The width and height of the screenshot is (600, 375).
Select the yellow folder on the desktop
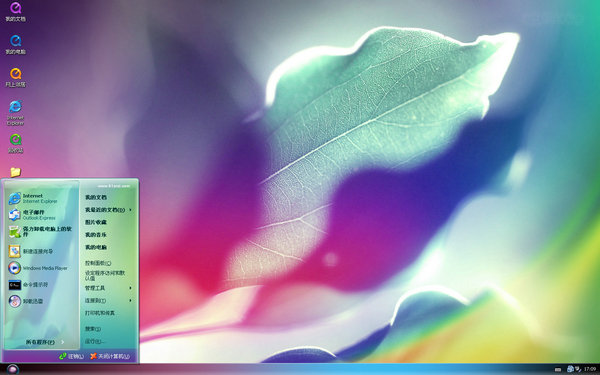click(x=15, y=172)
